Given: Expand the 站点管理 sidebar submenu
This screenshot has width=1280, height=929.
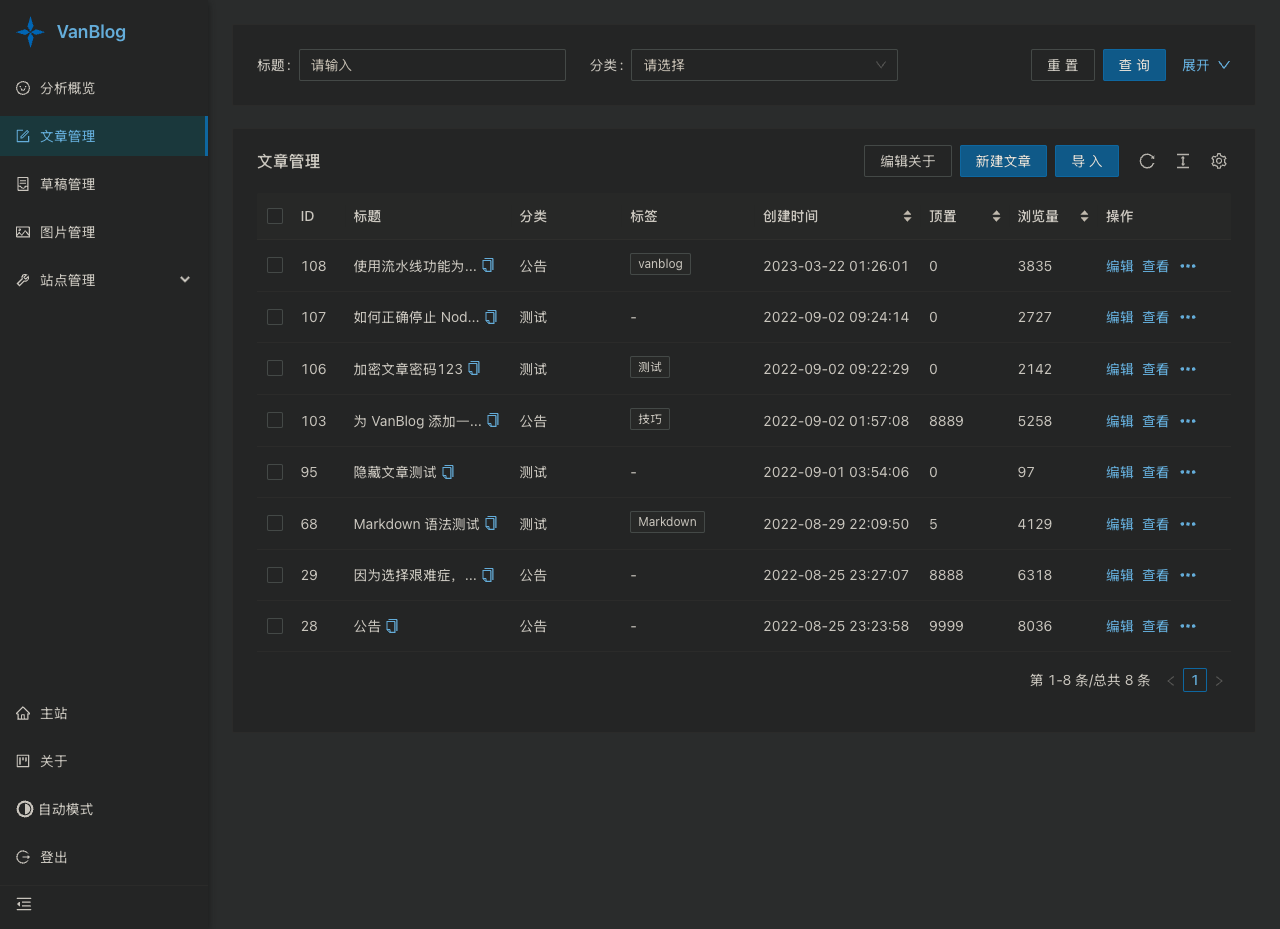Looking at the screenshot, I should pos(104,280).
